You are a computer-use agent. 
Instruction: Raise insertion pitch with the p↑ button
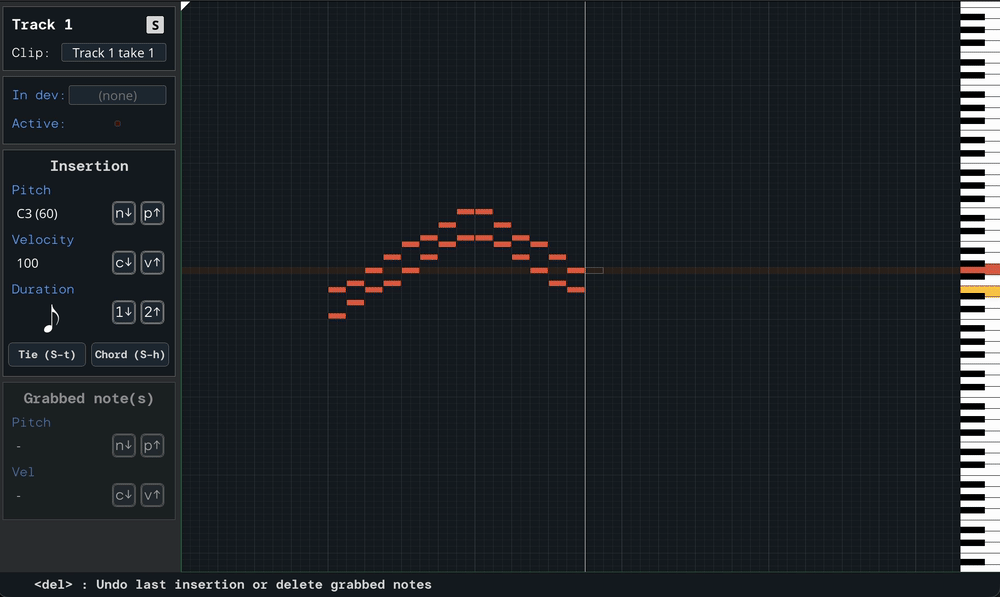tap(152, 213)
